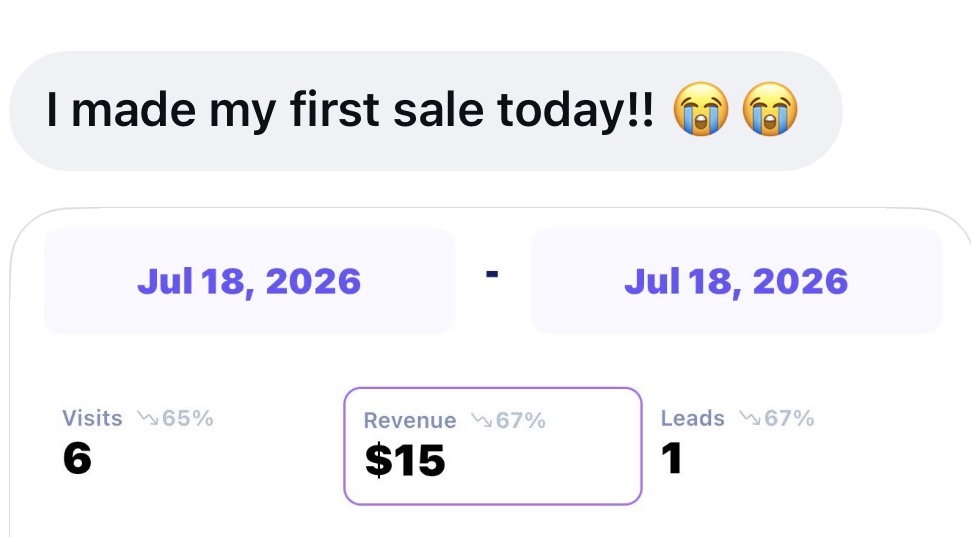Click the Leads downward trend arrow icon
This screenshot has height=537, width=971.
click(x=750, y=419)
